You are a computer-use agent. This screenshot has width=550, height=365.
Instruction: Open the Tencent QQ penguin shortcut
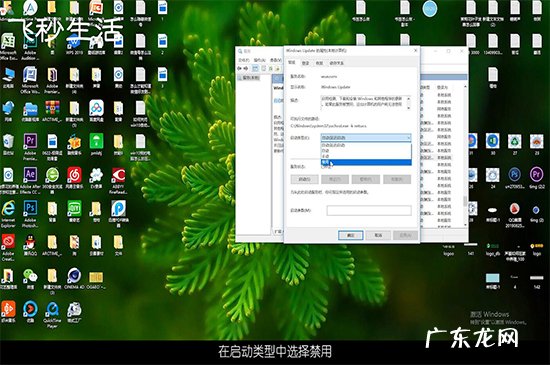(30, 243)
